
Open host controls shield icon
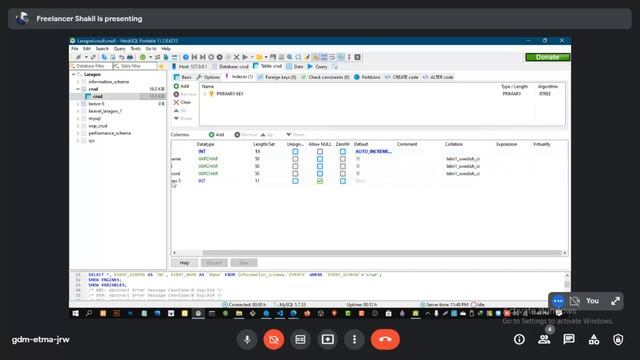coord(618,339)
